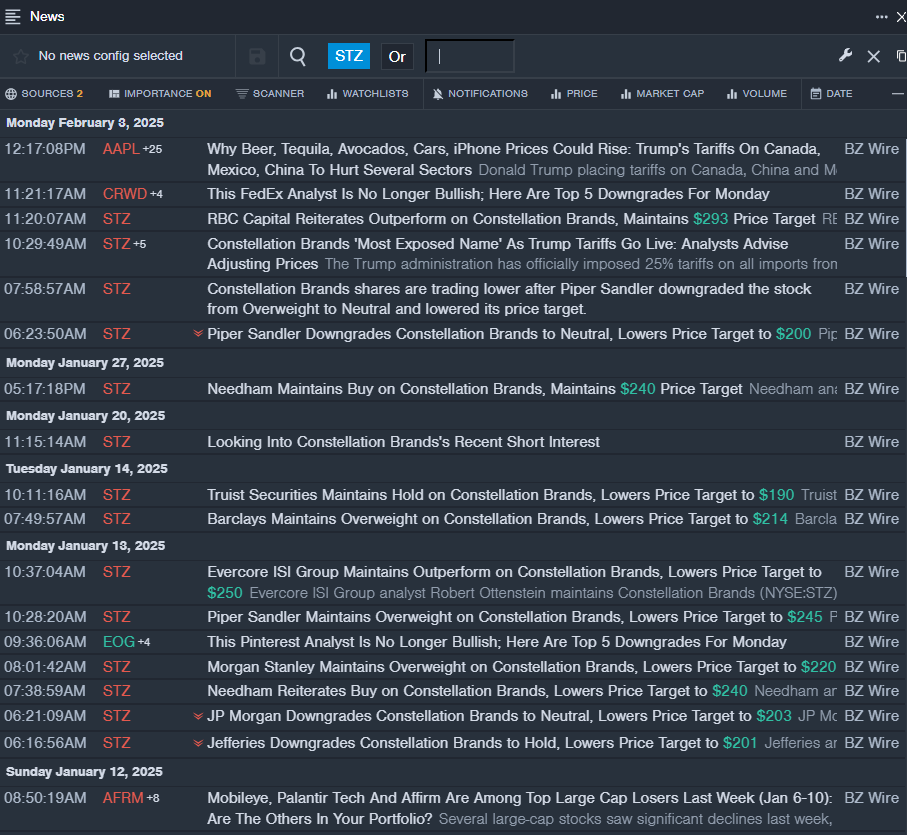The image size is (907, 835).
Task: Click the AAPL ticker on first news row
Action: point(120,149)
